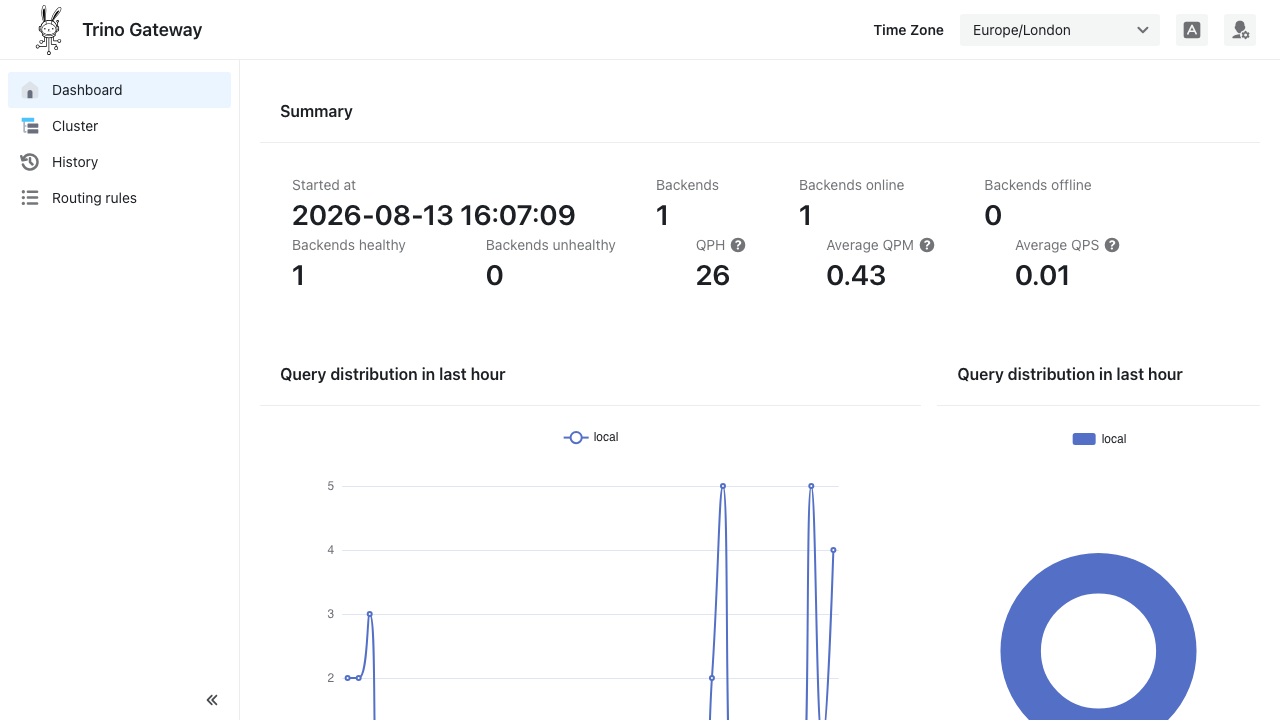Viewport: 1280px width, 720px height.
Task: Go to Routing rules page
Action: pyautogui.click(x=119, y=198)
